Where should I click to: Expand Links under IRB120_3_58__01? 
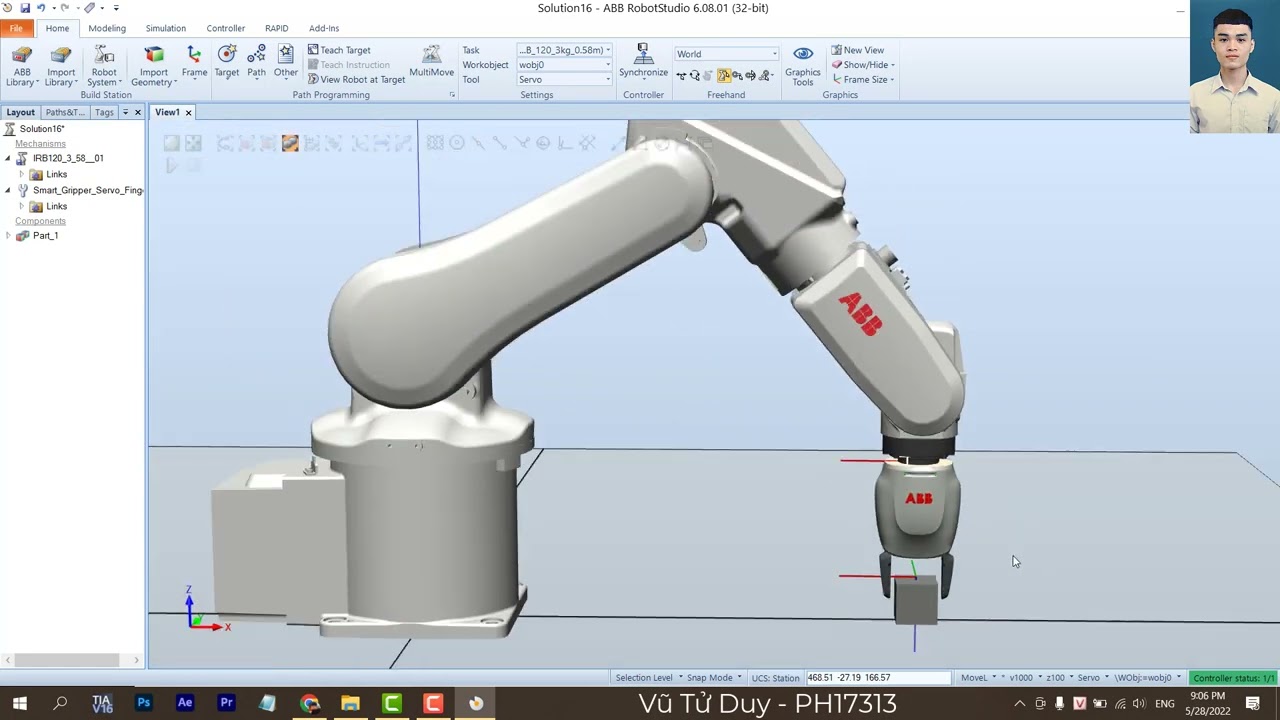pos(22,174)
